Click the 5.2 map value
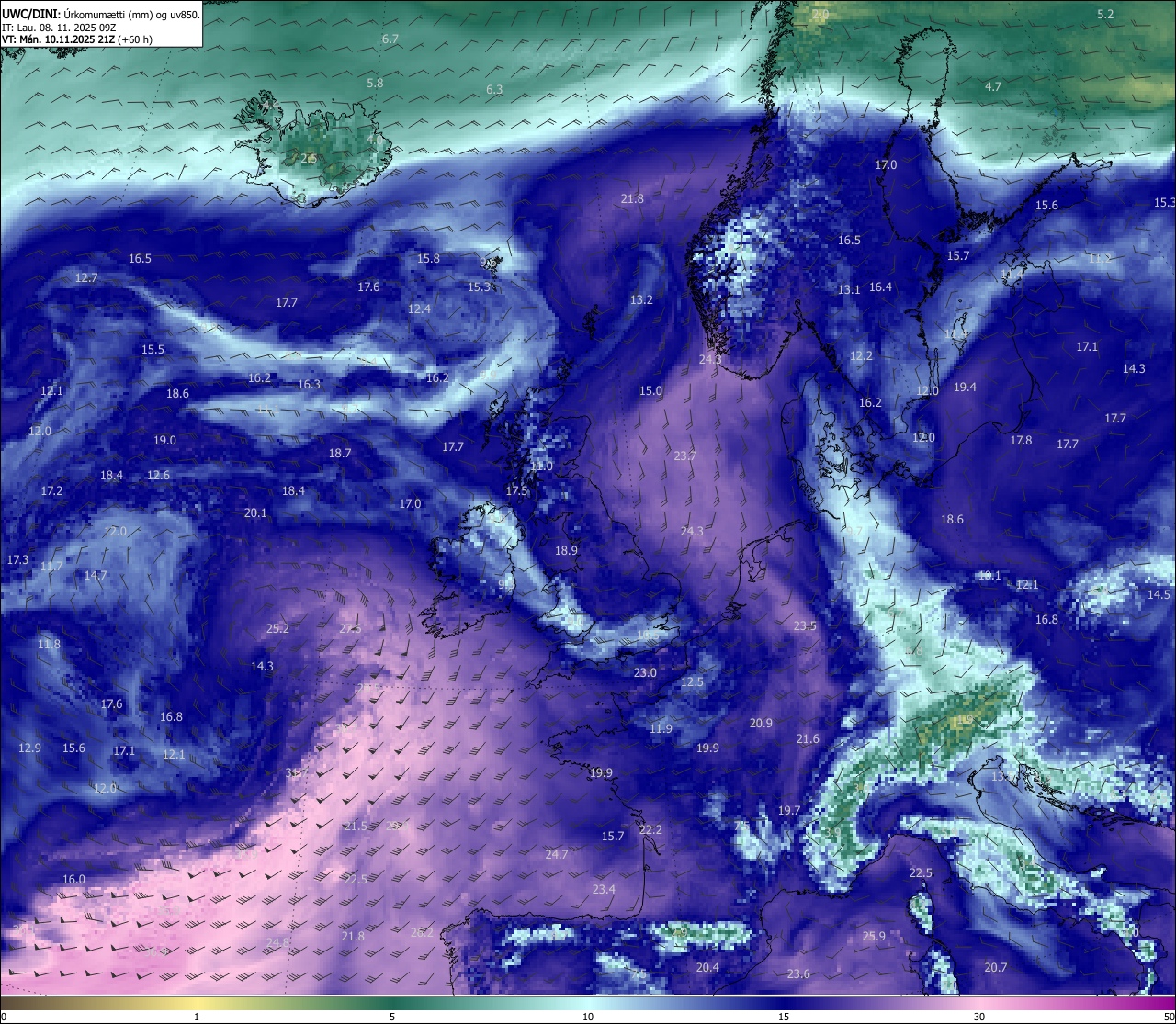Viewport: 1176px width, 1024px height. coord(1105,14)
